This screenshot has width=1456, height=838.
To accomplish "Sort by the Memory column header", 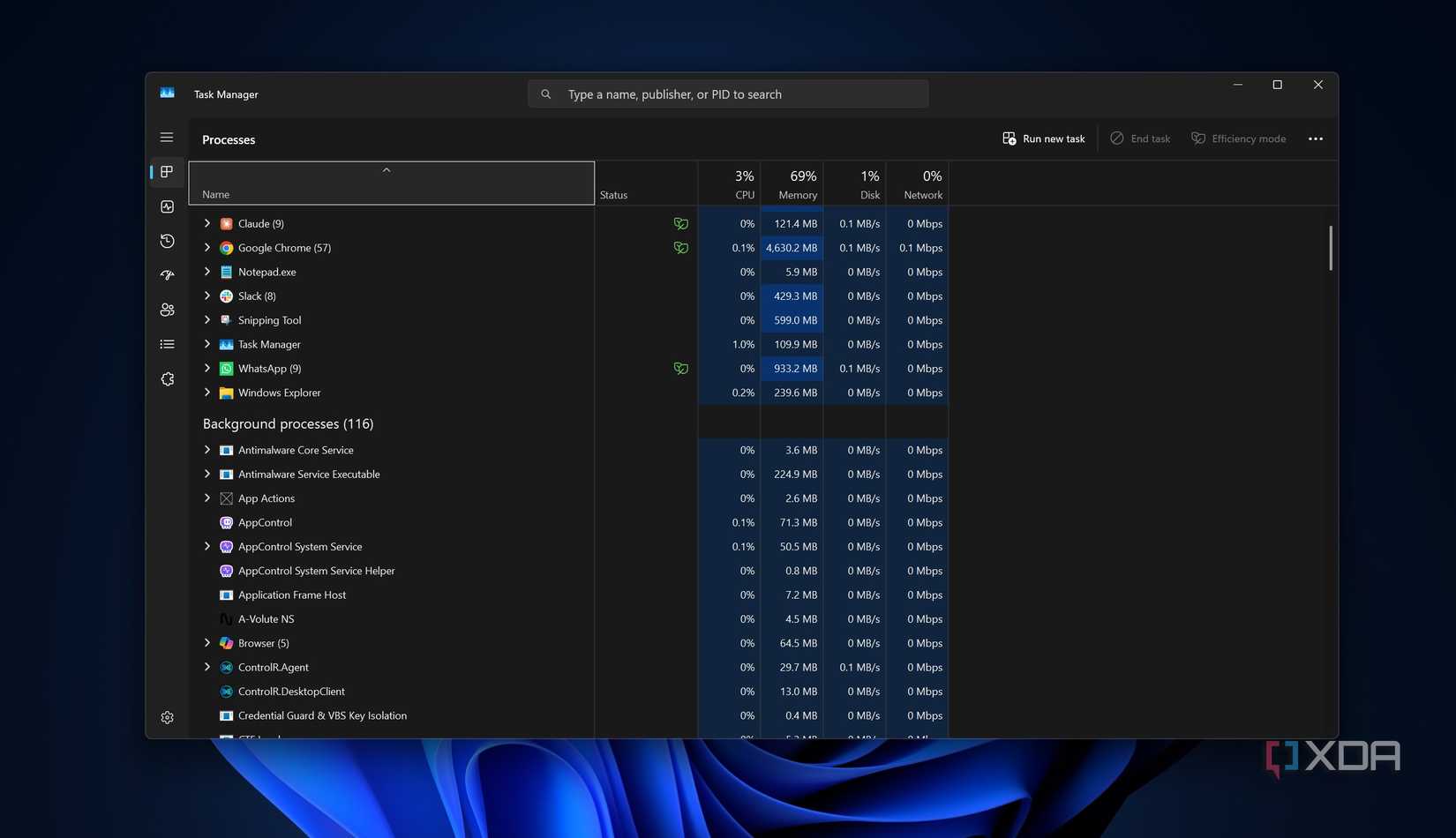I will (x=792, y=183).
